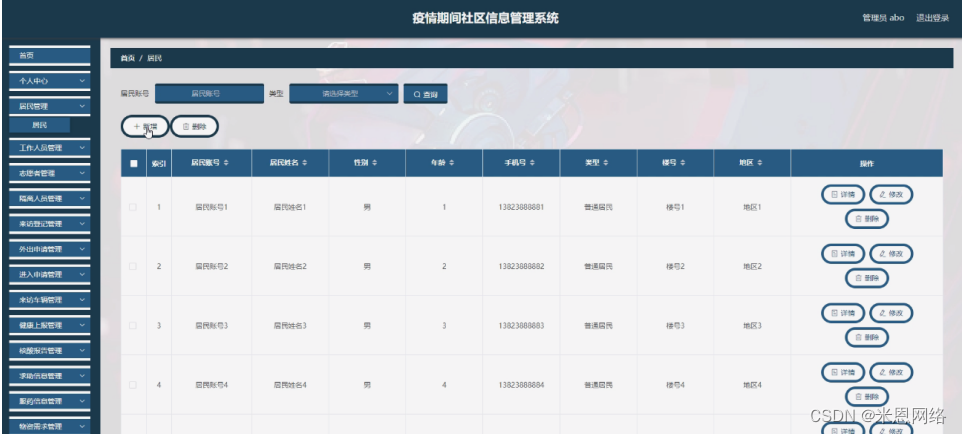Click the 查询 search button
Image resolution: width=962 pixels, height=434 pixels.
pyautogui.click(x=425, y=95)
